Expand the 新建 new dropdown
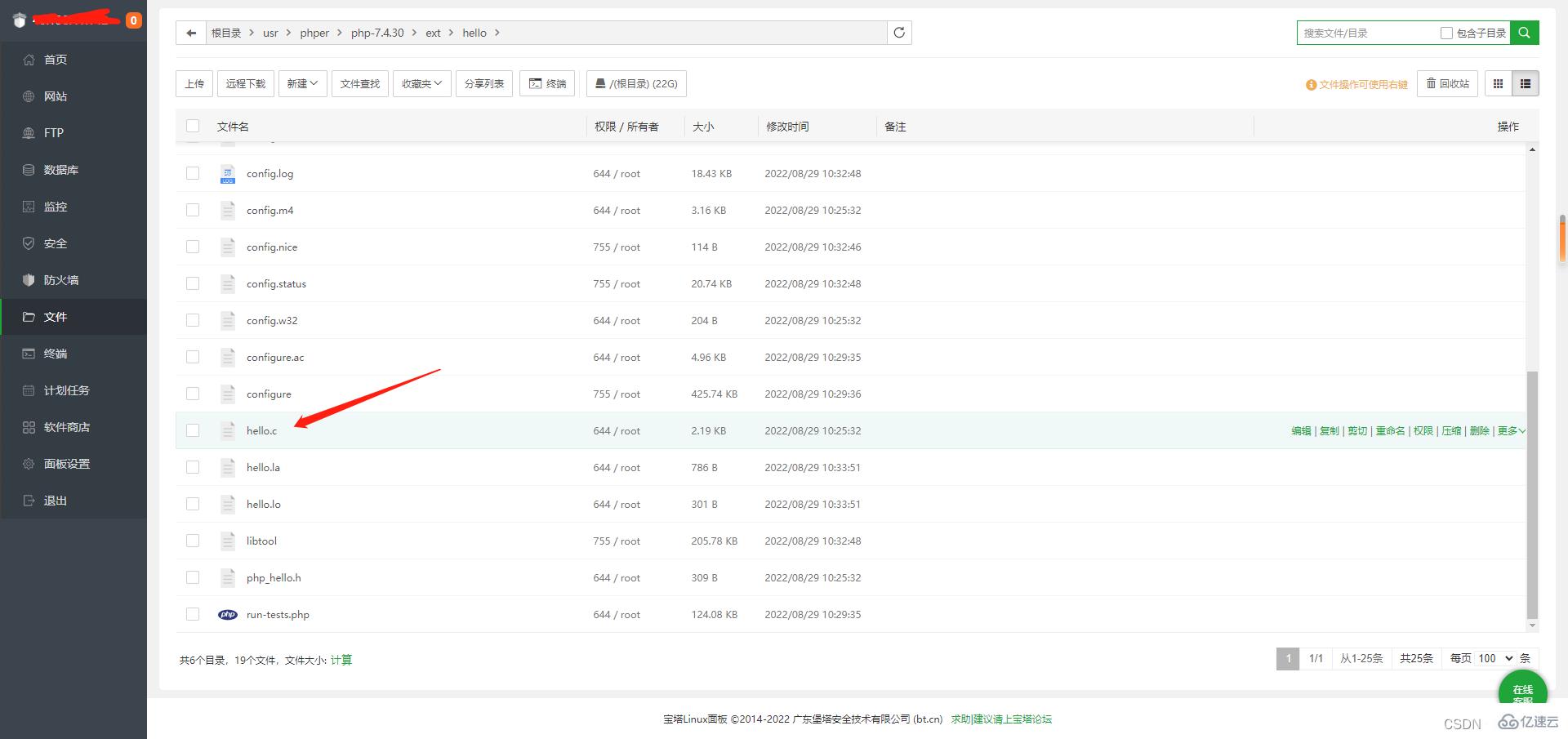The height and width of the screenshot is (739, 1568). tap(302, 83)
